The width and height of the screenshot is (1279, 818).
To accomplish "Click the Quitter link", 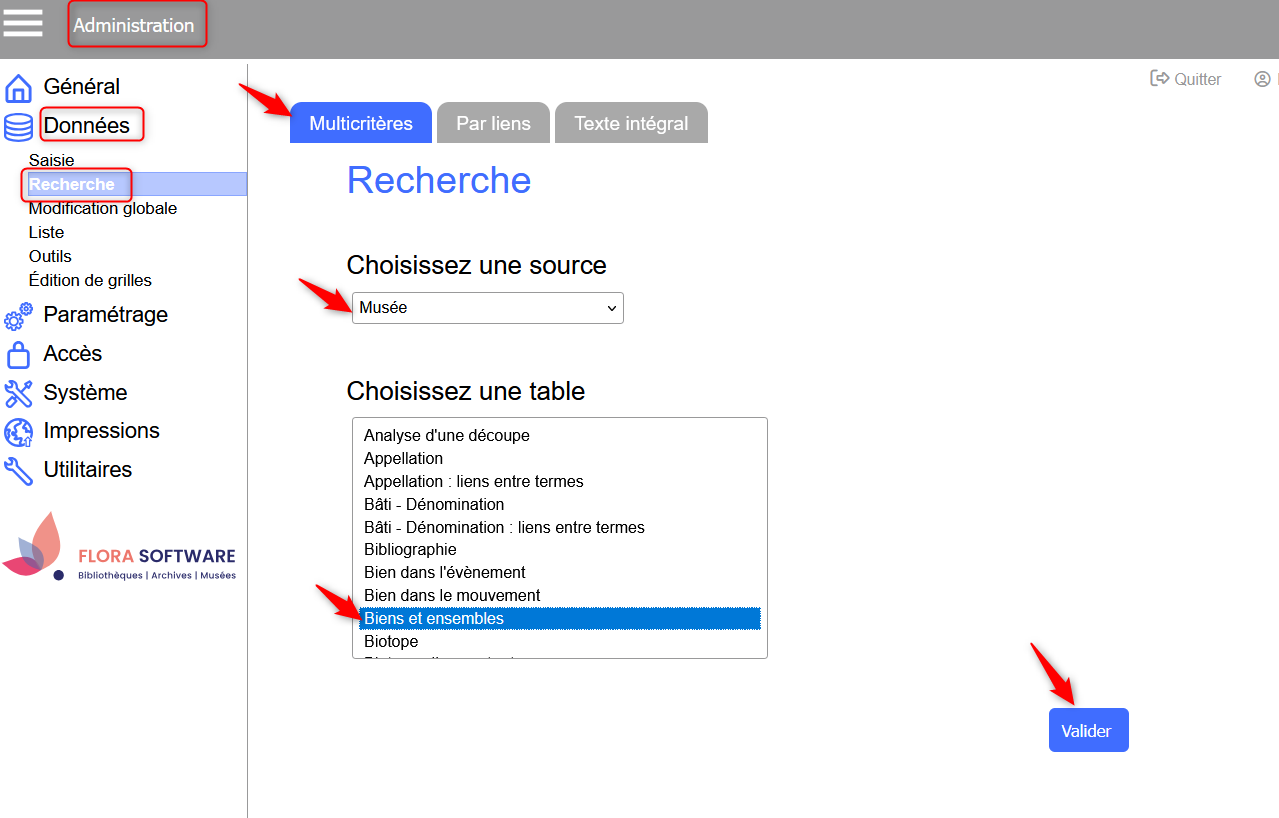I will pos(1186,79).
